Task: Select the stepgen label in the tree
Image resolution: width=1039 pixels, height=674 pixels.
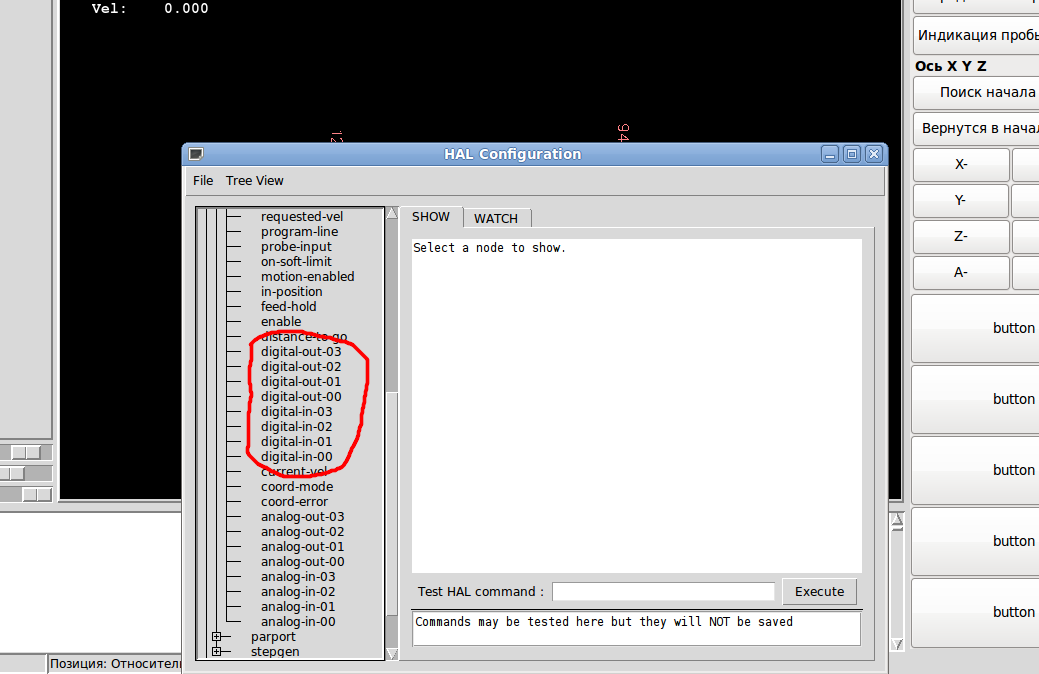Action: click(275, 651)
